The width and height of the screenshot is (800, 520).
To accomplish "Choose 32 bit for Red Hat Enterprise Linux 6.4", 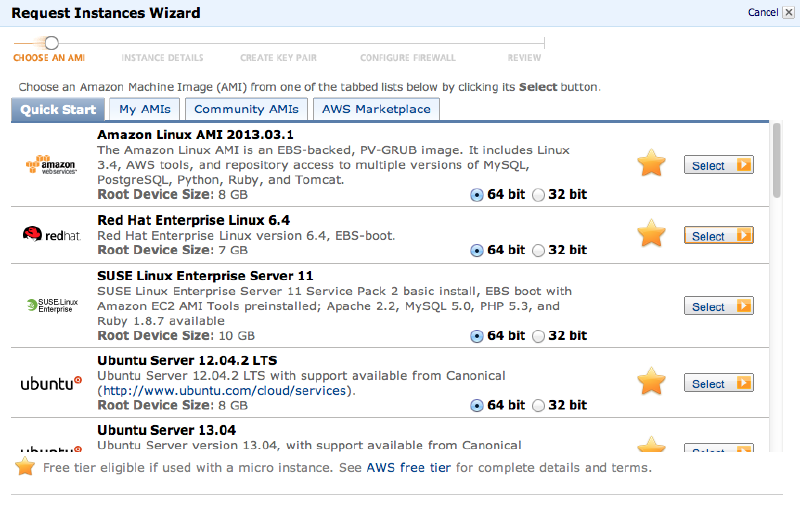I will (x=538, y=251).
